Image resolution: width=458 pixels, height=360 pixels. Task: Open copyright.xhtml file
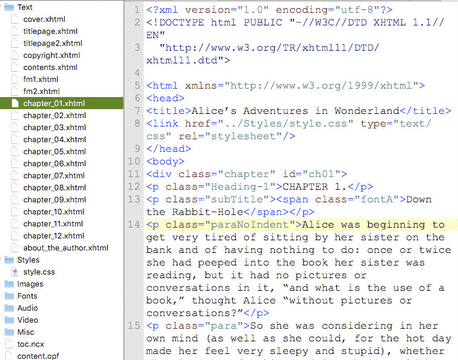pyautogui.click(x=52, y=55)
